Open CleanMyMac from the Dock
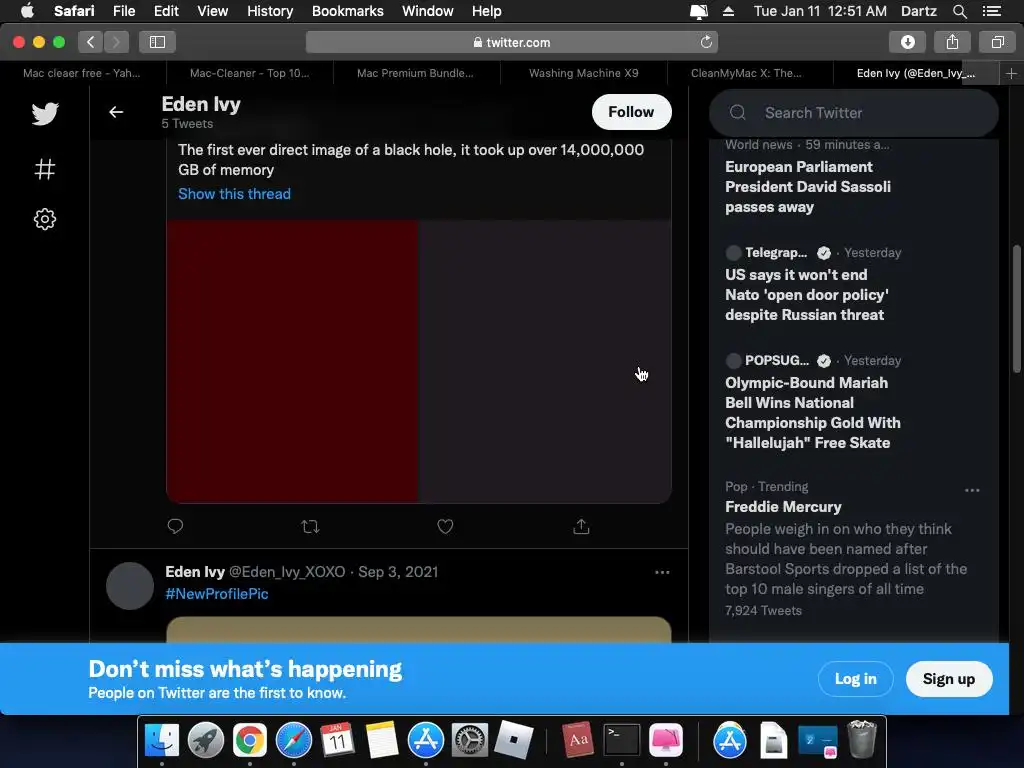 coord(666,740)
